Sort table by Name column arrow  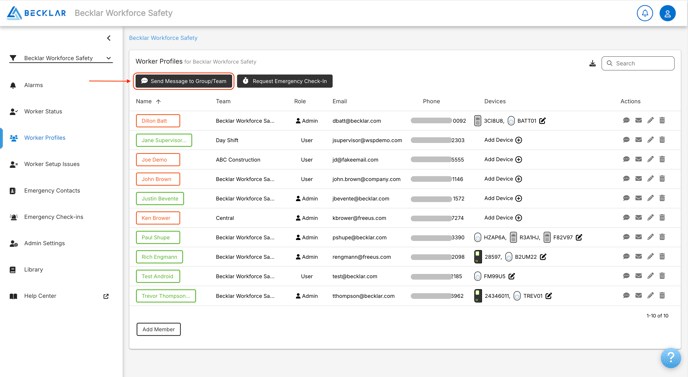pyautogui.click(x=158, y=101)
